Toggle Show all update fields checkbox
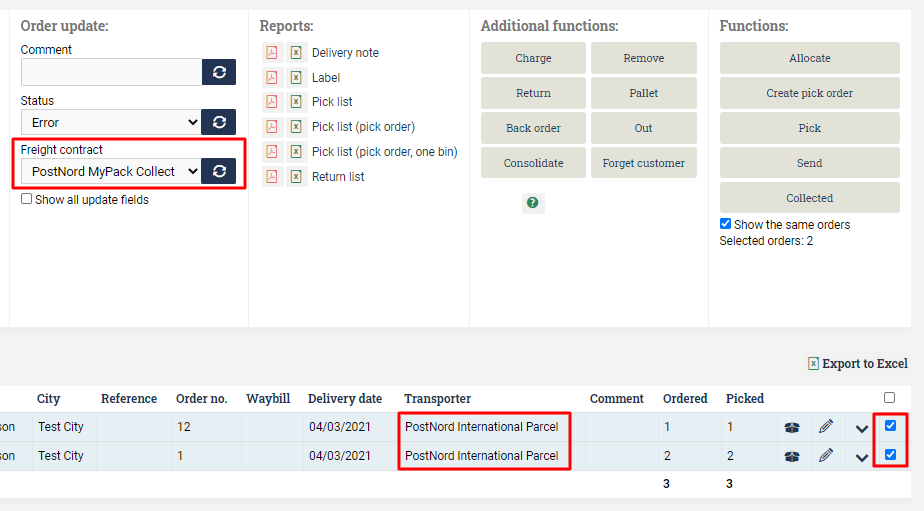This screenshot has height=511, width=924. pos(27,199)
